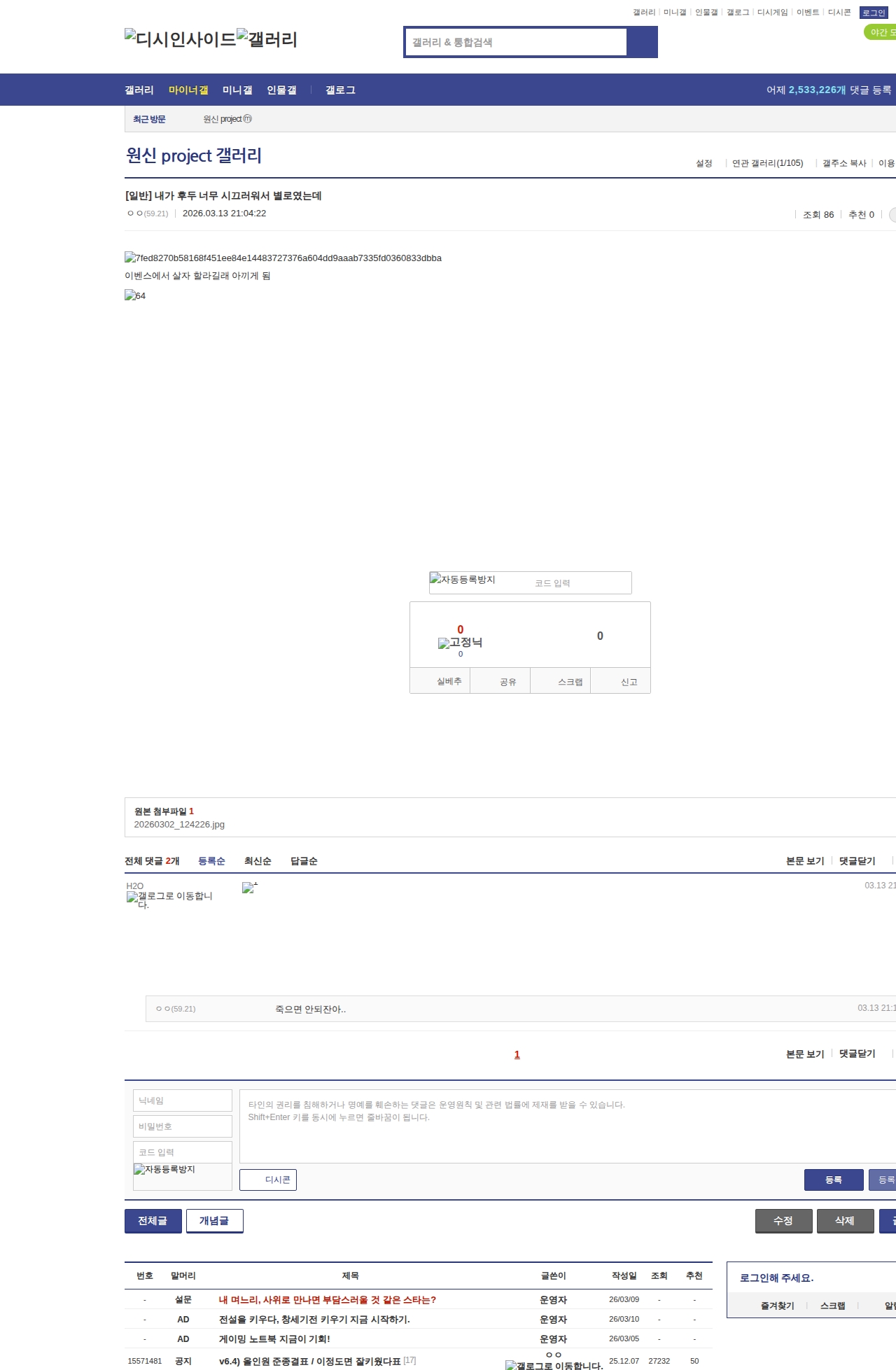Click comment page number 1
This screenshot has width=896, height=1370.
(517, 1054)
